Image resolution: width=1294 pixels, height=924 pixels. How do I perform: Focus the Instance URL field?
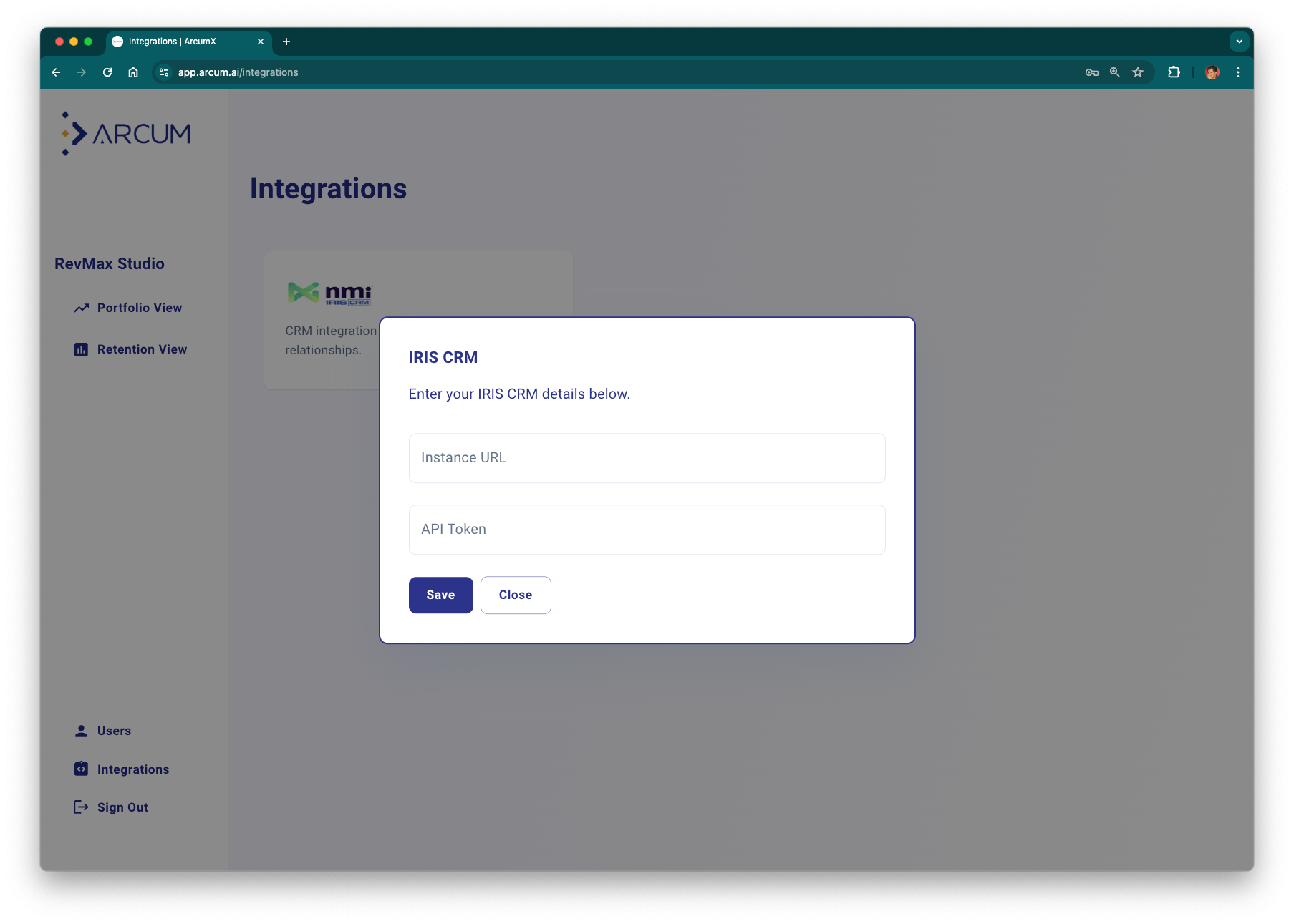click(x=647, y=458)
